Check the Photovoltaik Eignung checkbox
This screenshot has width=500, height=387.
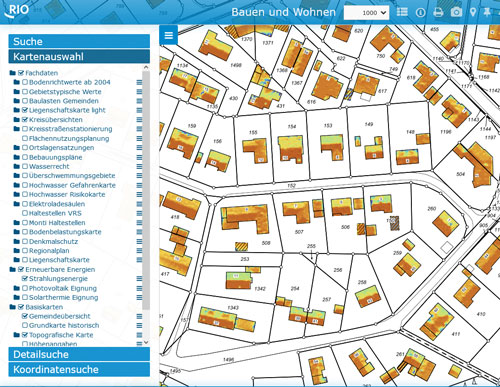point(25,288)
